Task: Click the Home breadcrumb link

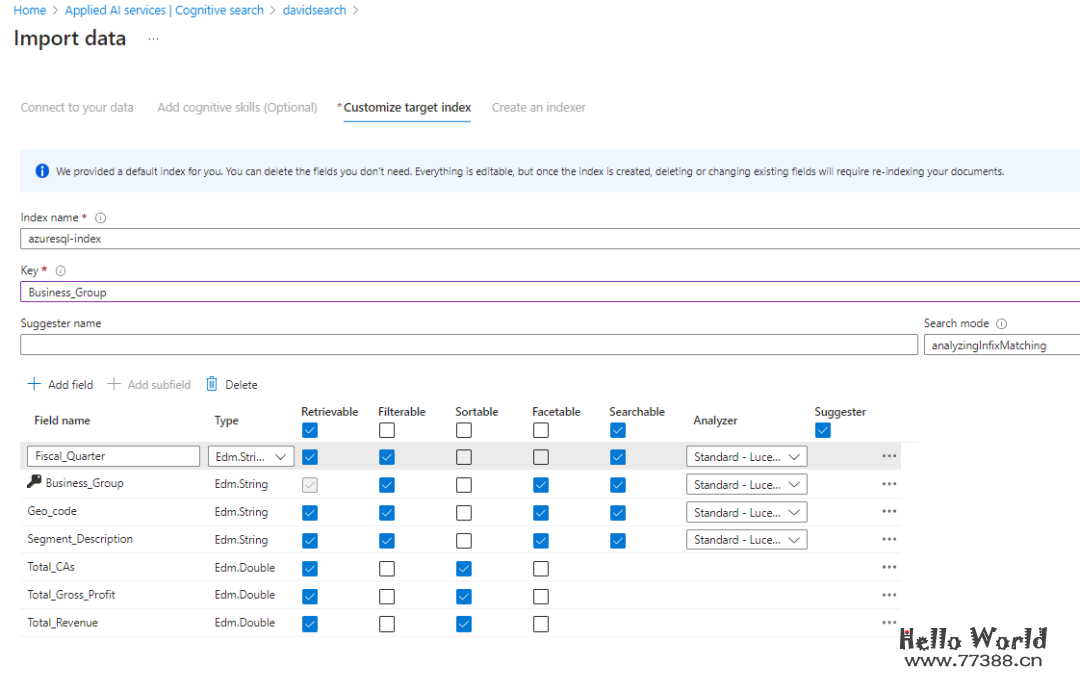Action: pos(29,10)
